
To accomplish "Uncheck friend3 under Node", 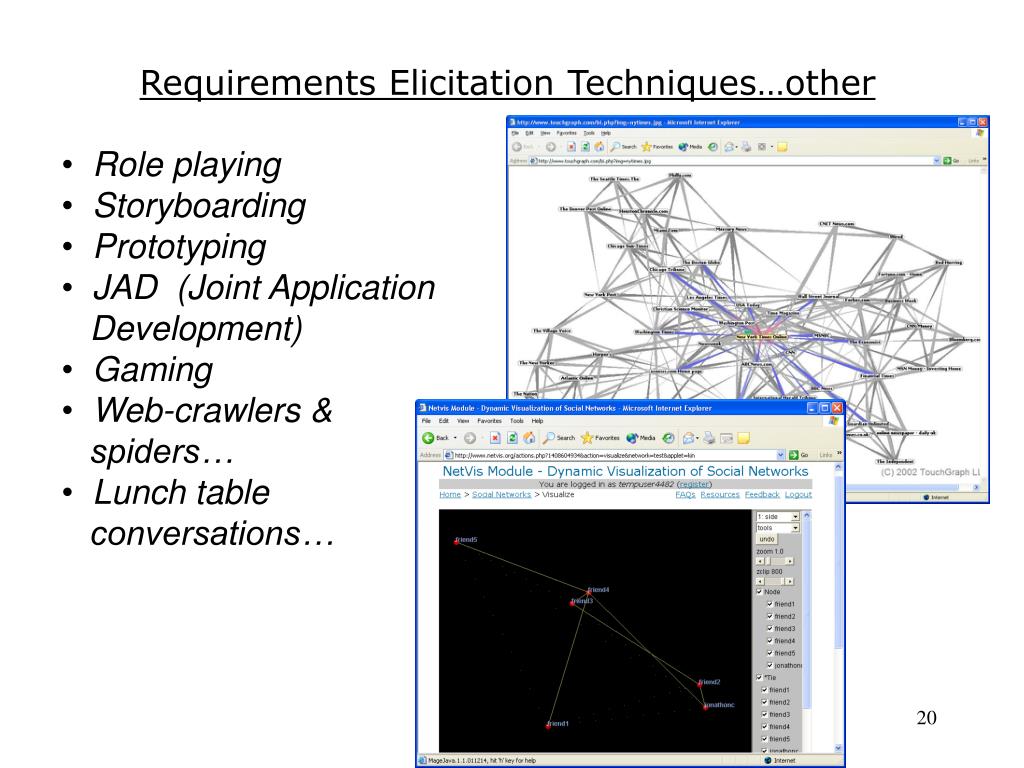I will [770, 629].
